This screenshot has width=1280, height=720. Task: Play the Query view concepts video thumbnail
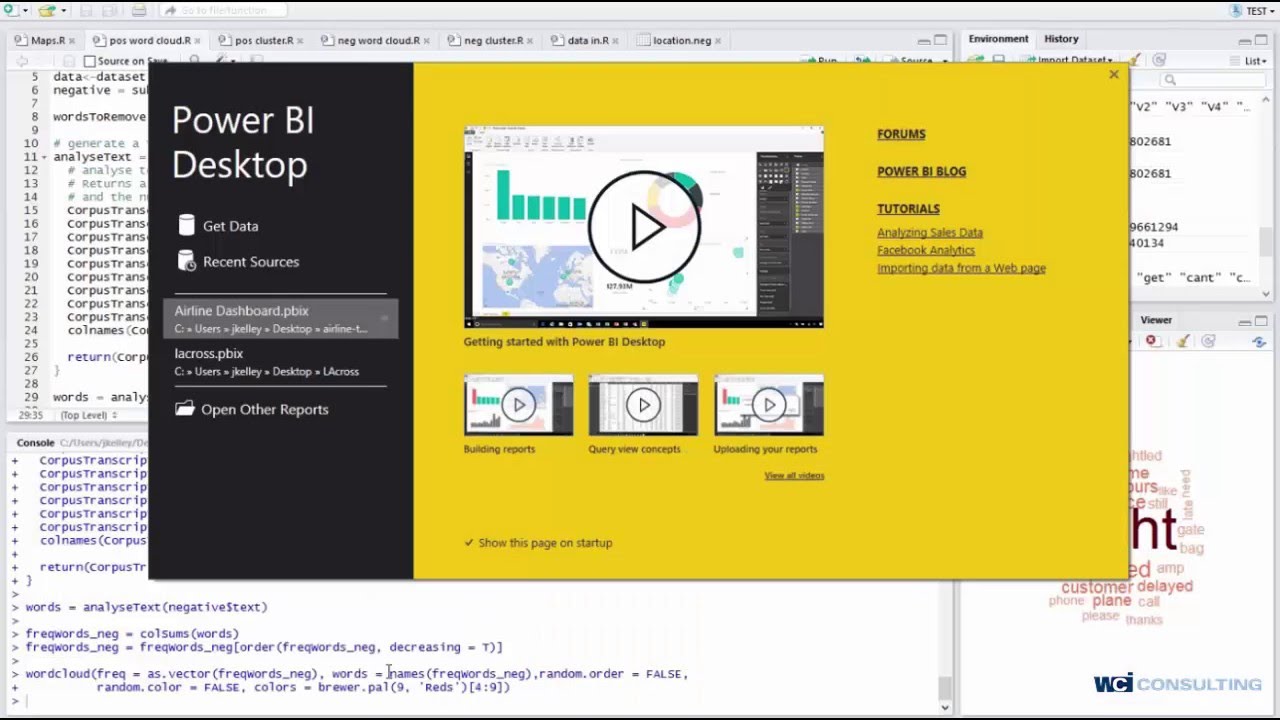[x=643, y=405]
